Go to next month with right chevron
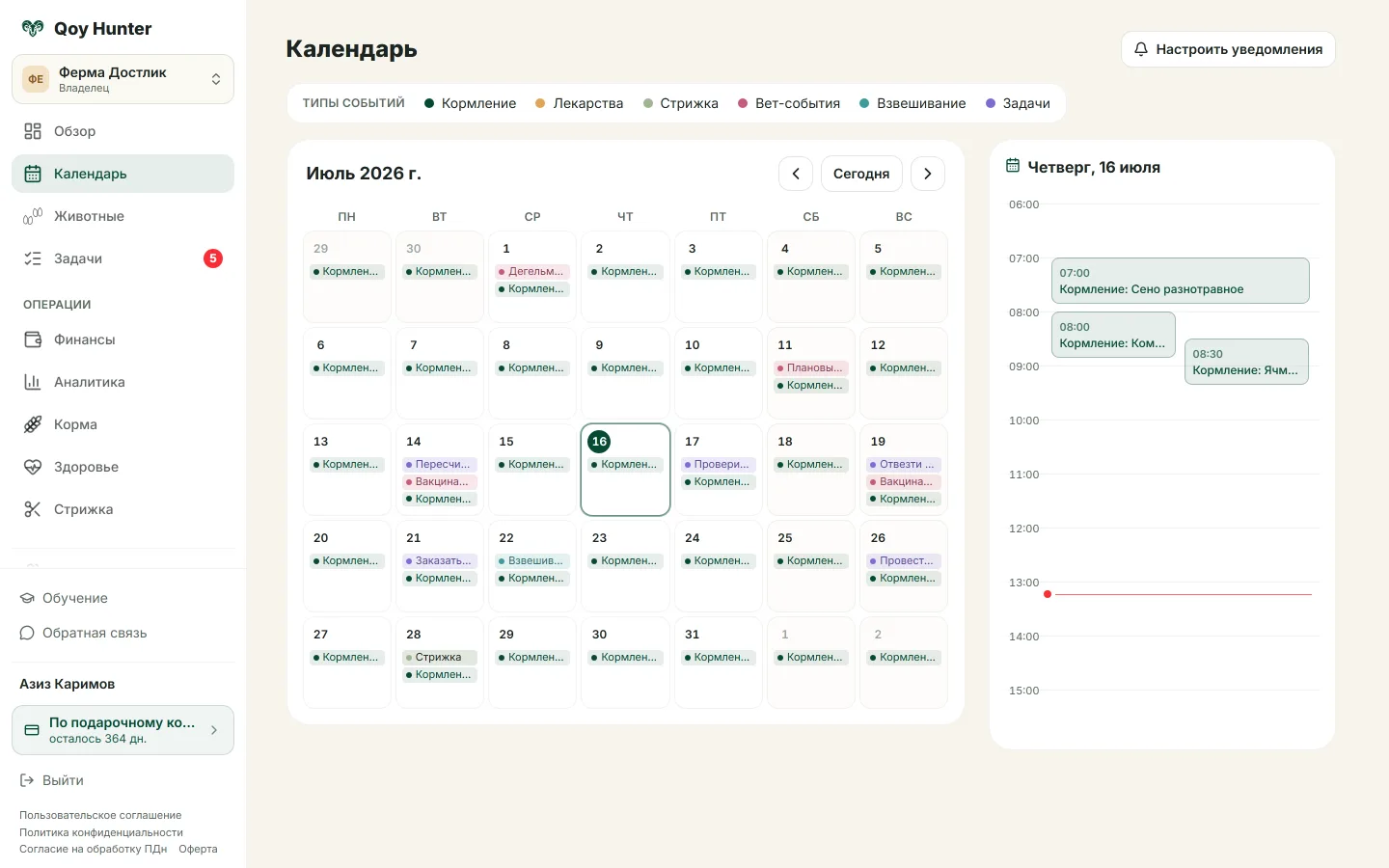 point(928,174)
